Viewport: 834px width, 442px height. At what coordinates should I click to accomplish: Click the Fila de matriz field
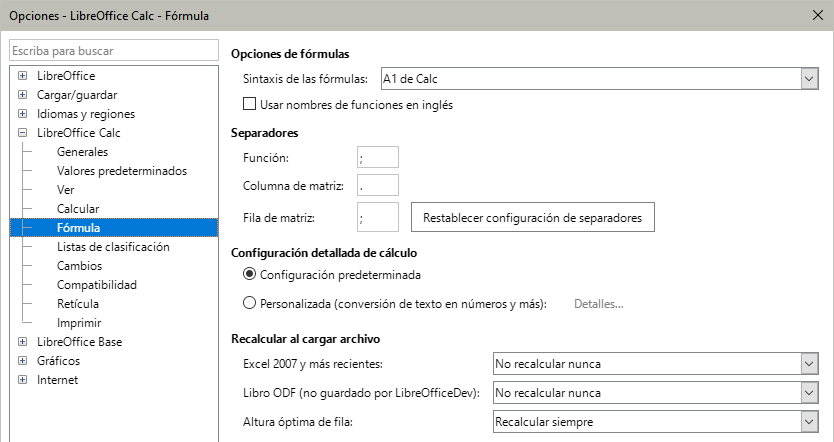click(x=378, y=217)
